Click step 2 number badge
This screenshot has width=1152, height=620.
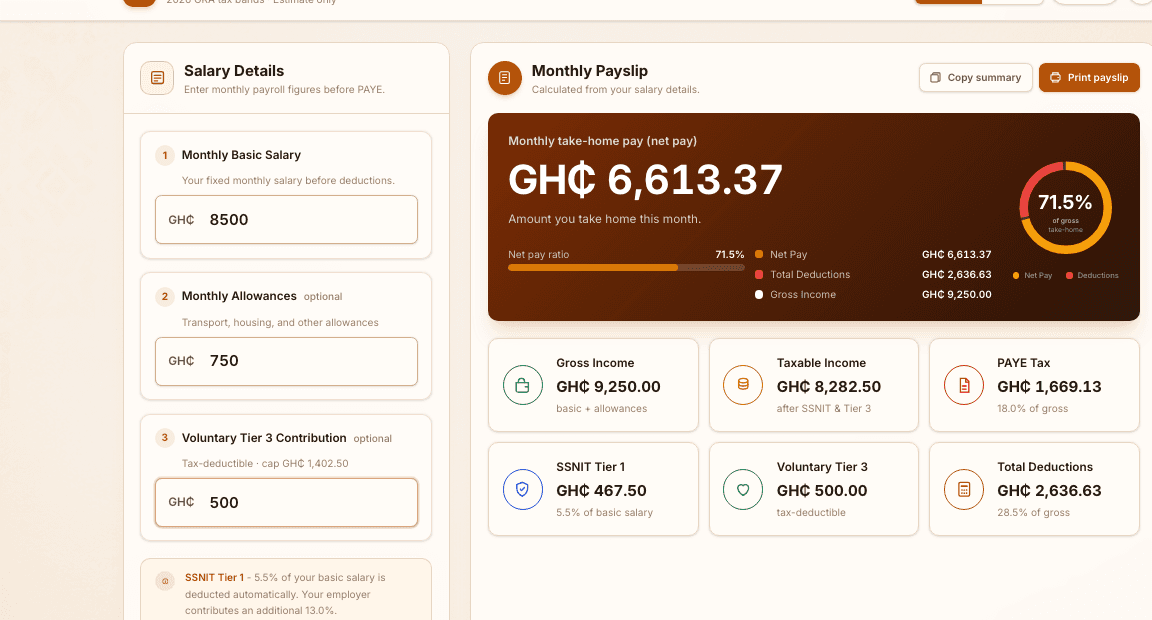[x=165, y=296]
